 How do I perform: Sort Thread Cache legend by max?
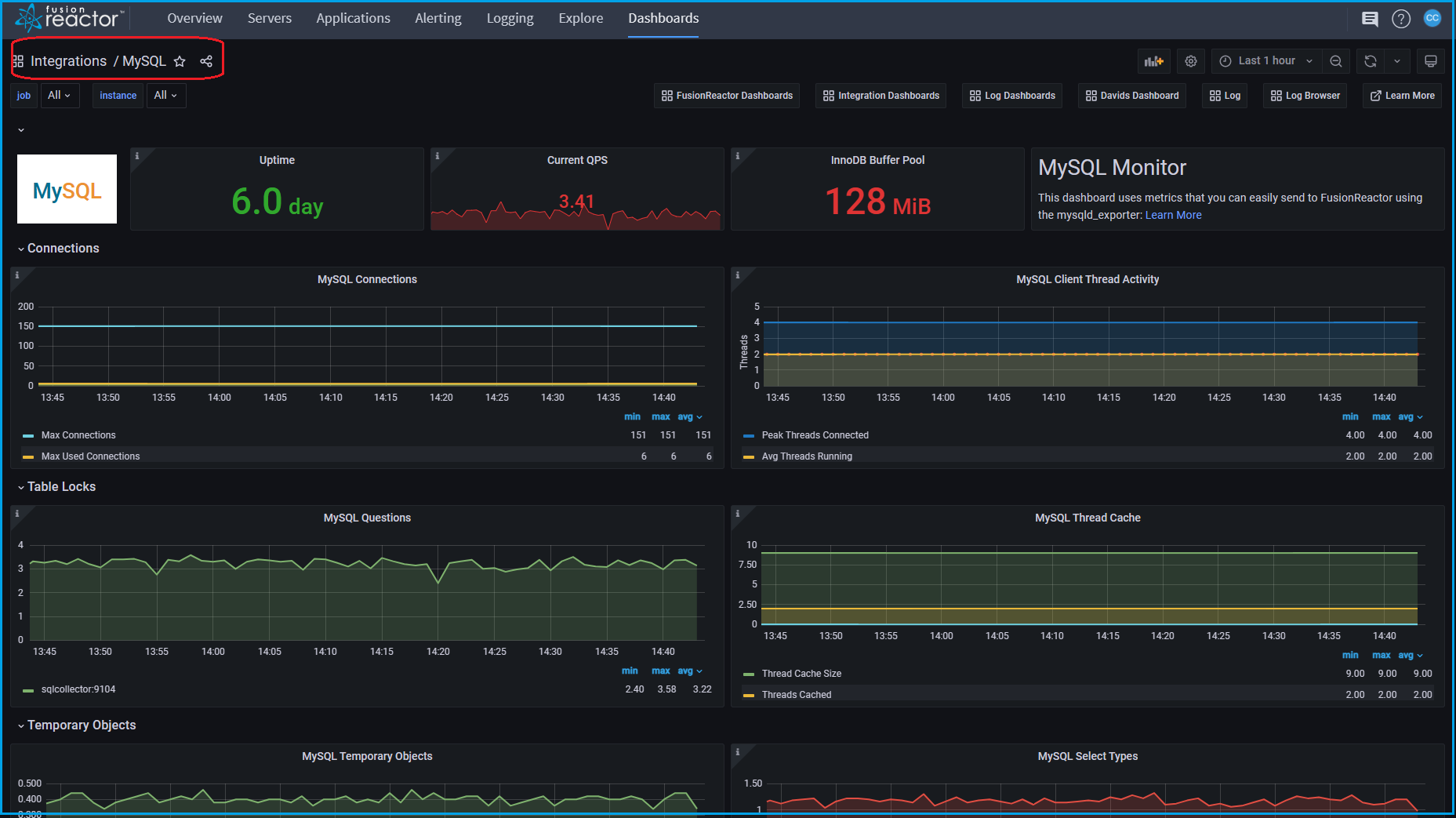click(x=1382, y=655)
